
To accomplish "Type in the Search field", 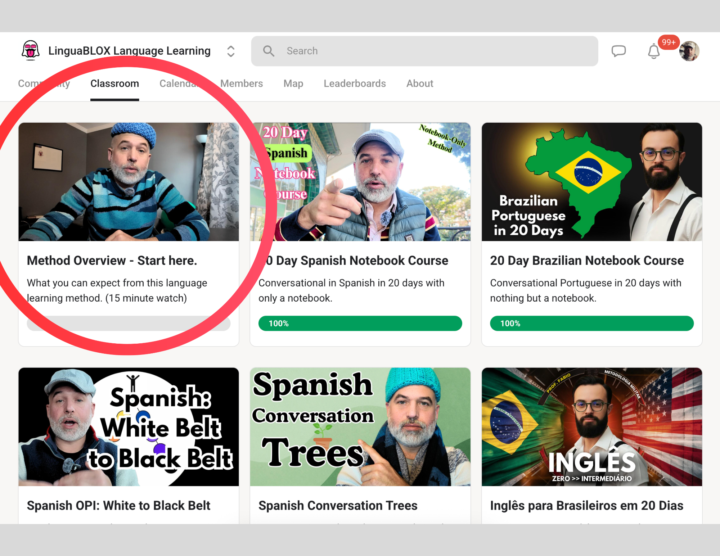I will point(430,51).
